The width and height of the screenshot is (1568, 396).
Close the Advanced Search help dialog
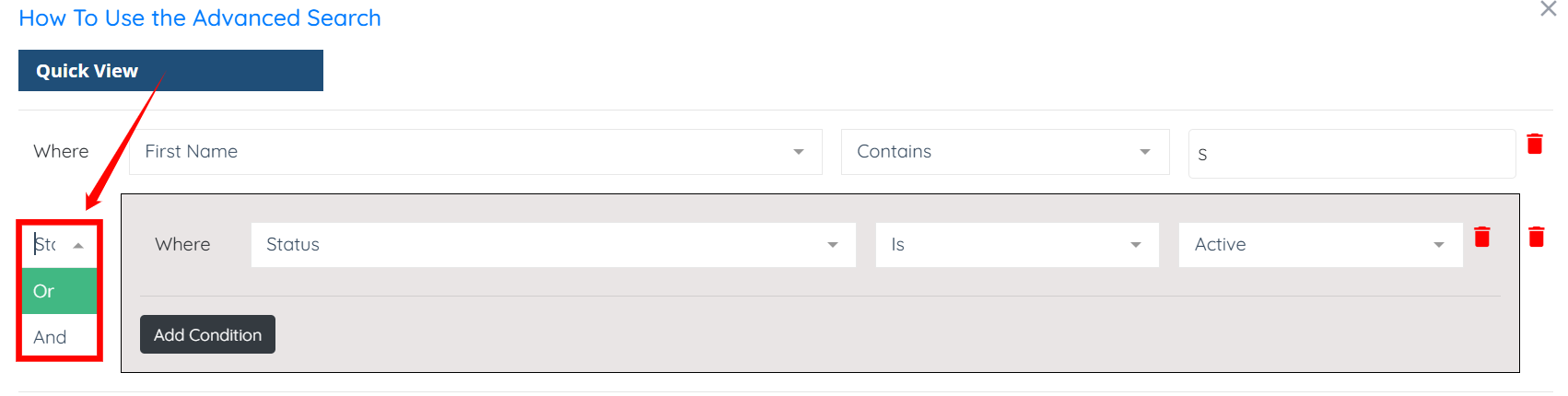point(1548,10)
